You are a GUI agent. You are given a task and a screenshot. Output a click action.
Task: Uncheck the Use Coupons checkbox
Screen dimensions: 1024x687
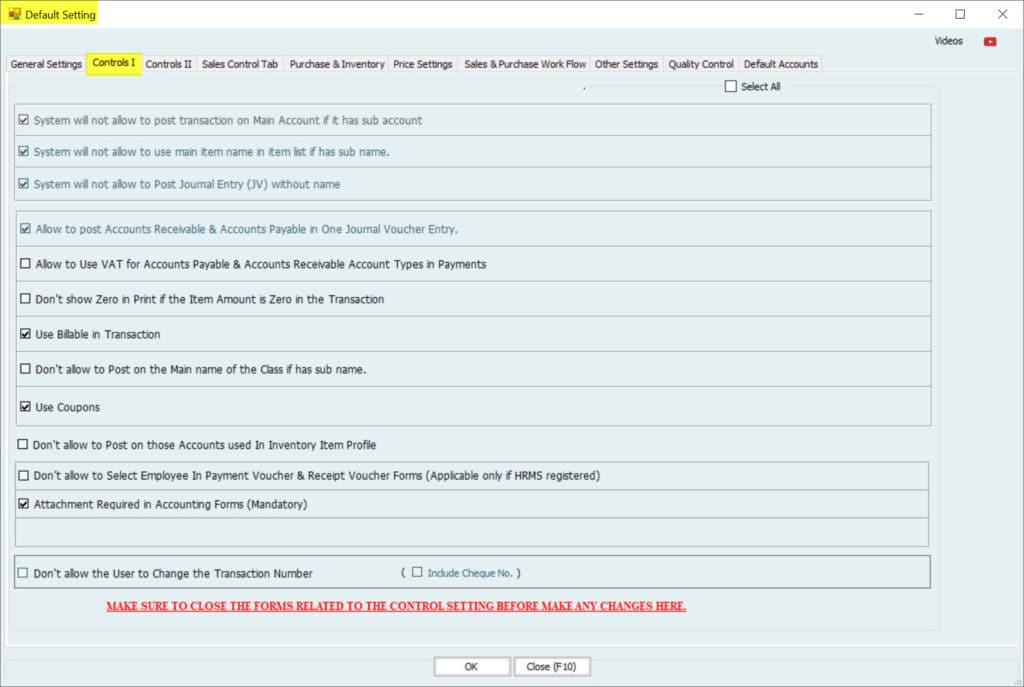[25, 406]
